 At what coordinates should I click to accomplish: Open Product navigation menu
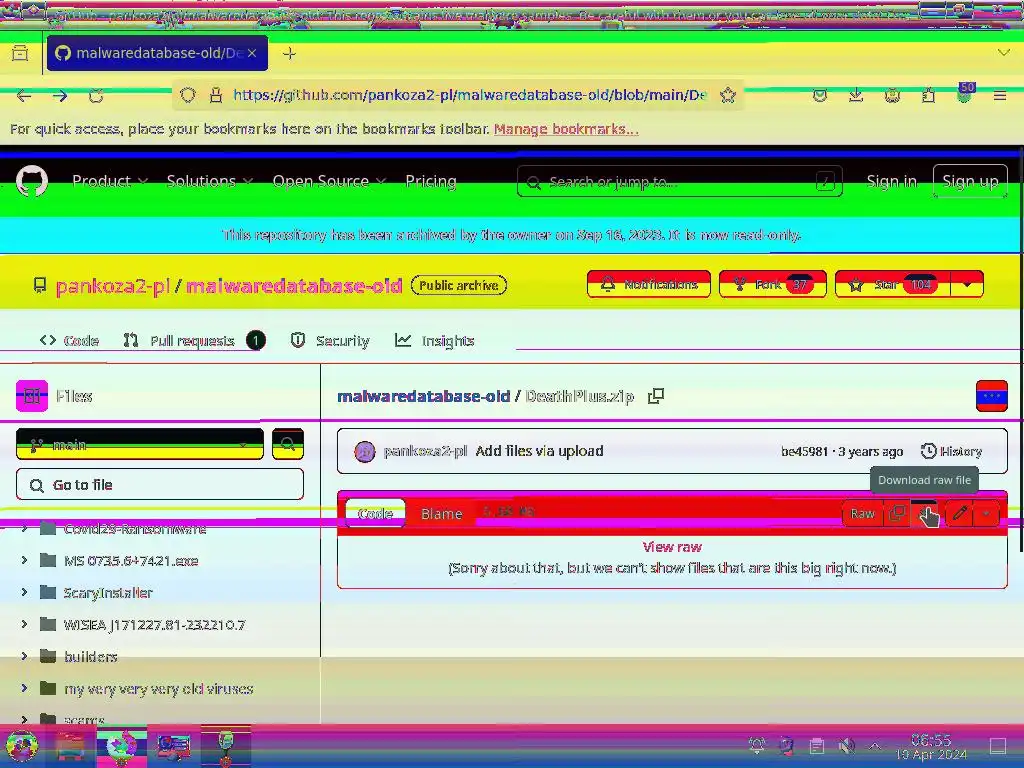point(110,181)
